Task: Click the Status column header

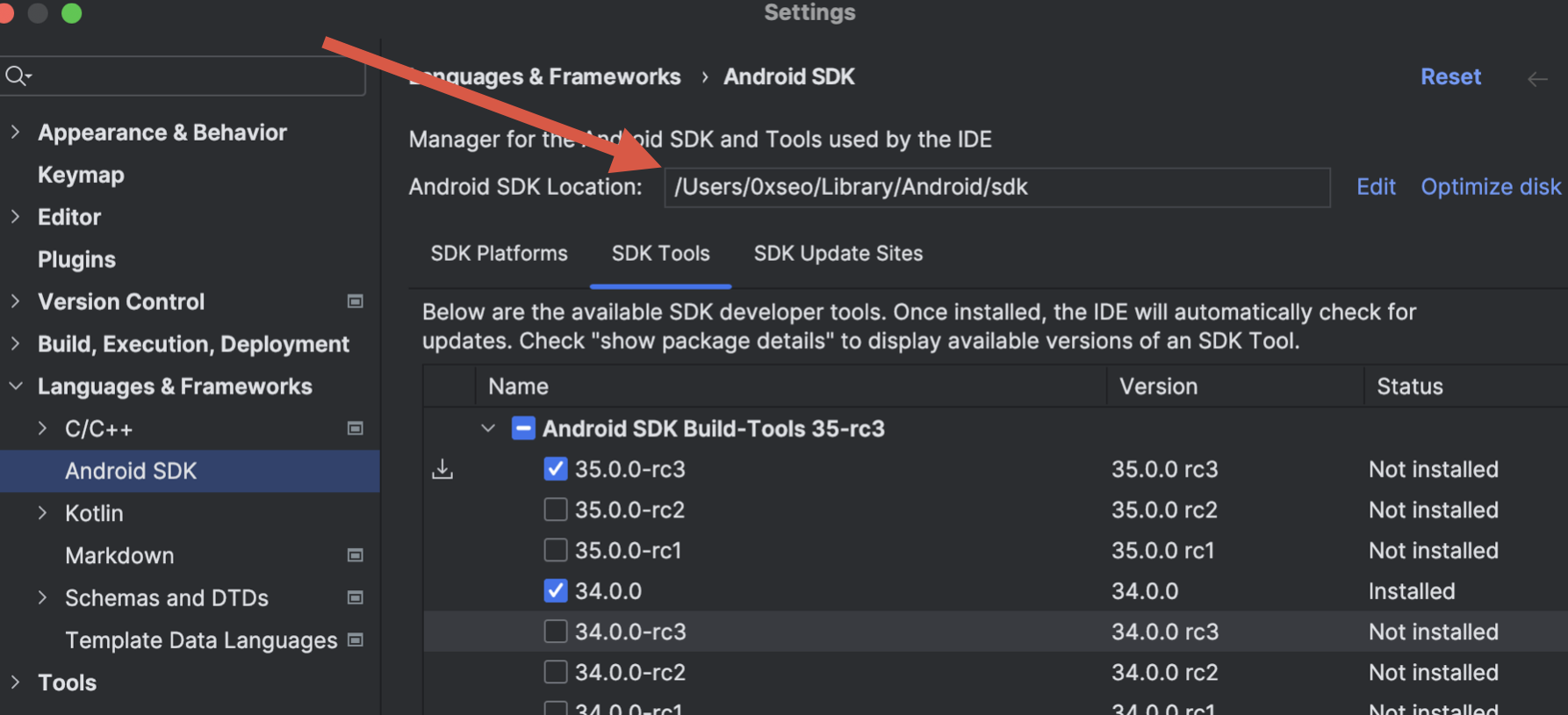Action: 1410,386
